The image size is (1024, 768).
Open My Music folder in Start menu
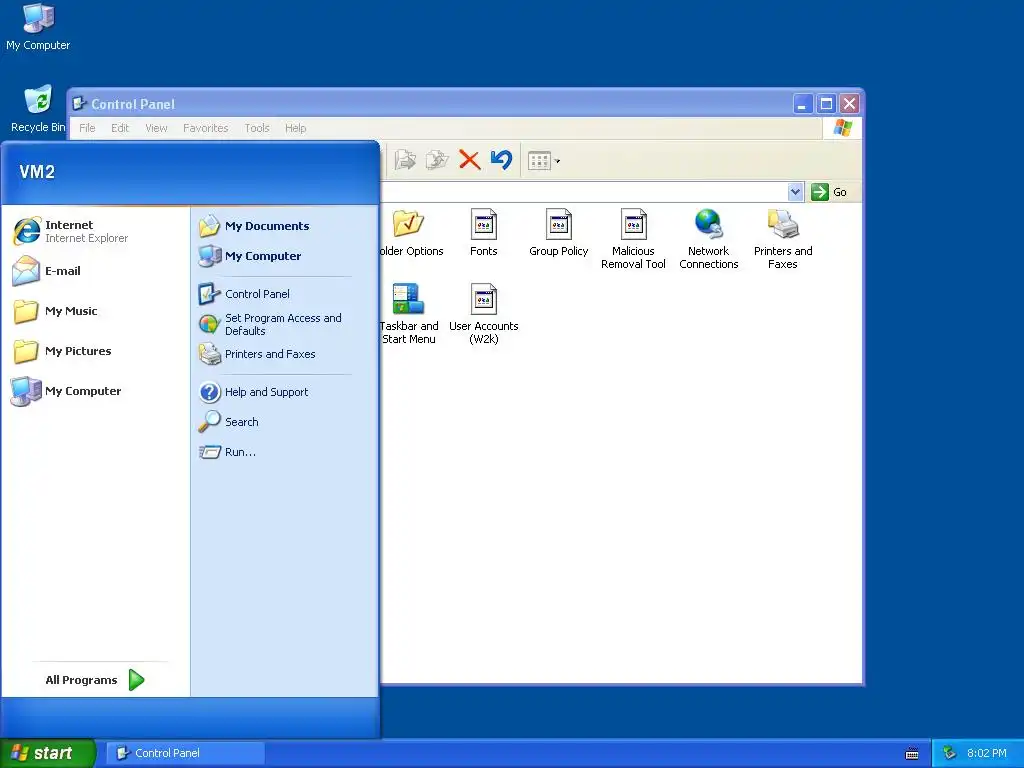point(56,312)
